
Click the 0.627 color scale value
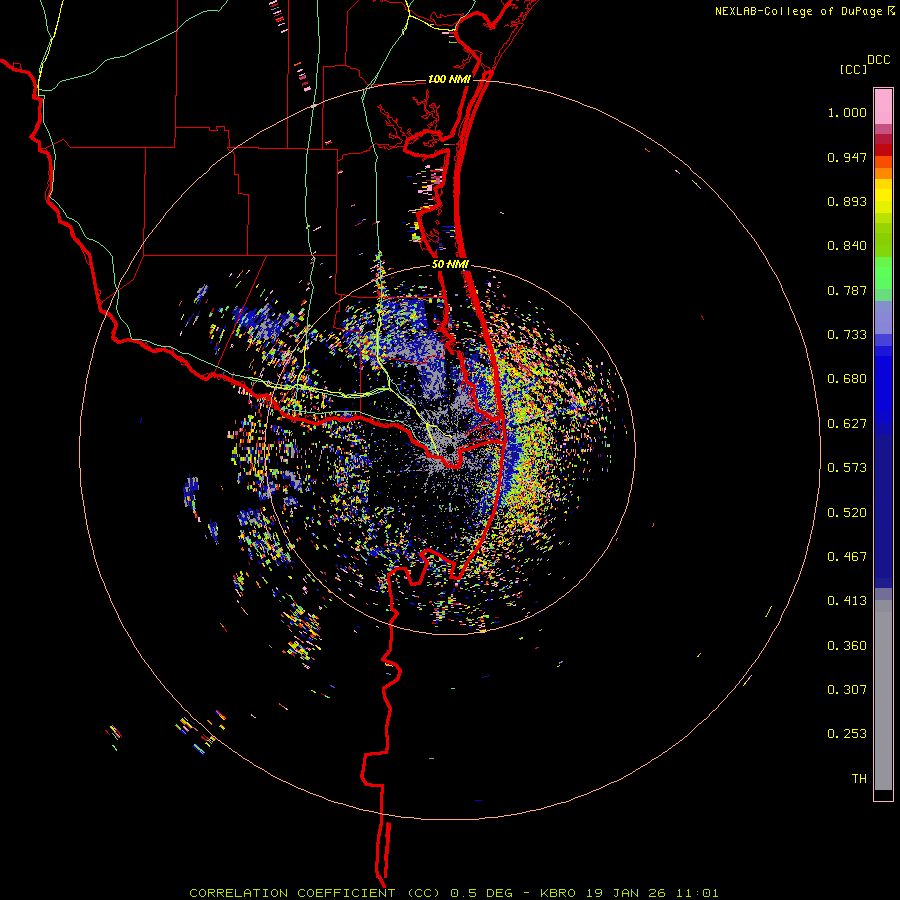(x=847, y=424)
